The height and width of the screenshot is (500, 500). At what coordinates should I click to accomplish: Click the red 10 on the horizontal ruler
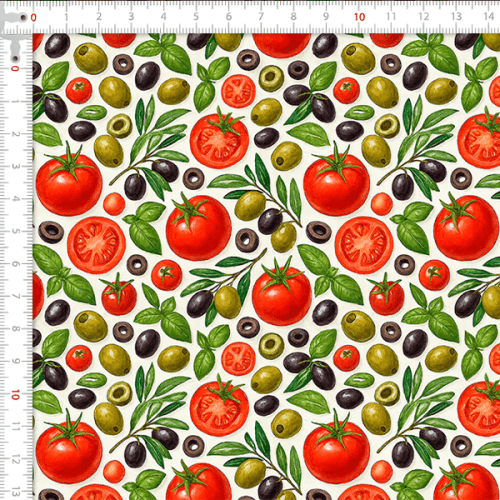tap(359, 17)
